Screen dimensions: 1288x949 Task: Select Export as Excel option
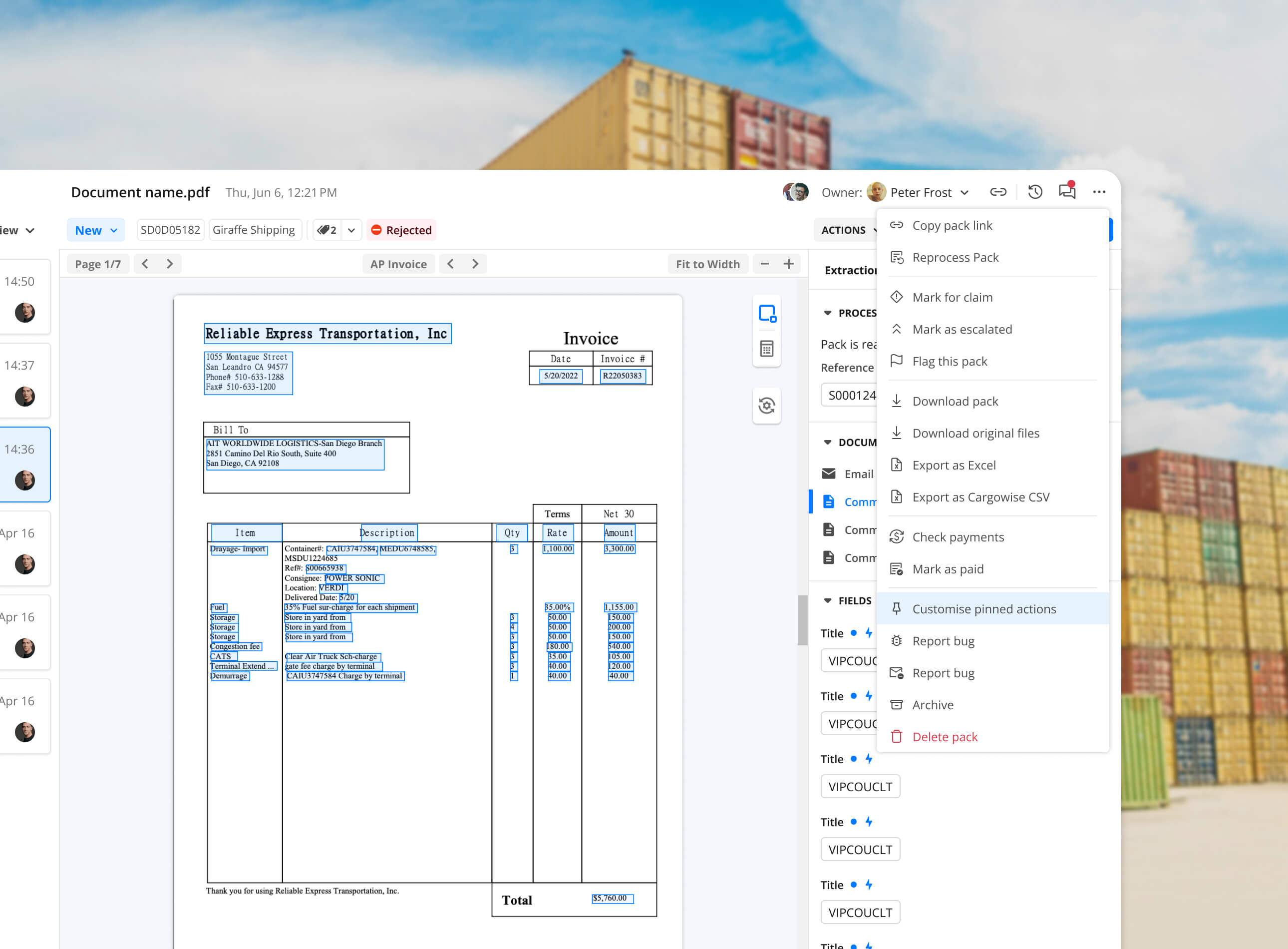954,465
